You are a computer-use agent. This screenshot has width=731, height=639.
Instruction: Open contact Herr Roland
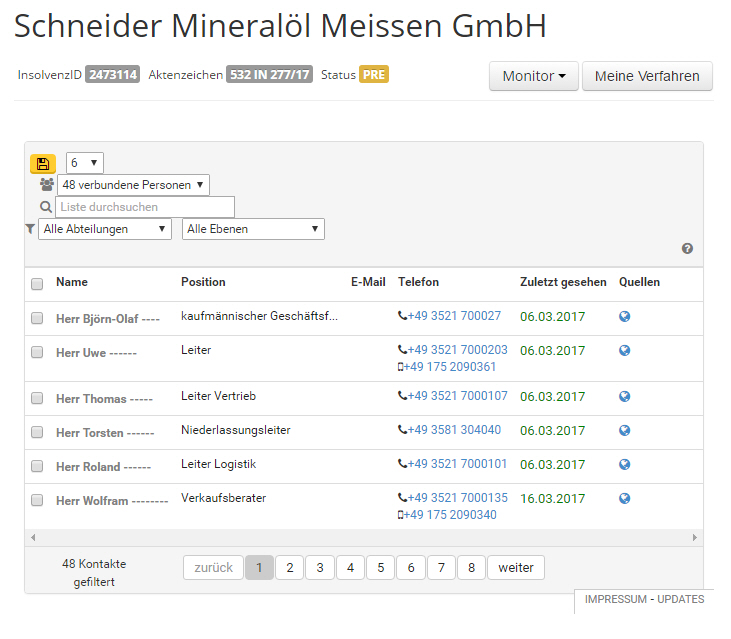pyautogui.click(x=103, y=467)
